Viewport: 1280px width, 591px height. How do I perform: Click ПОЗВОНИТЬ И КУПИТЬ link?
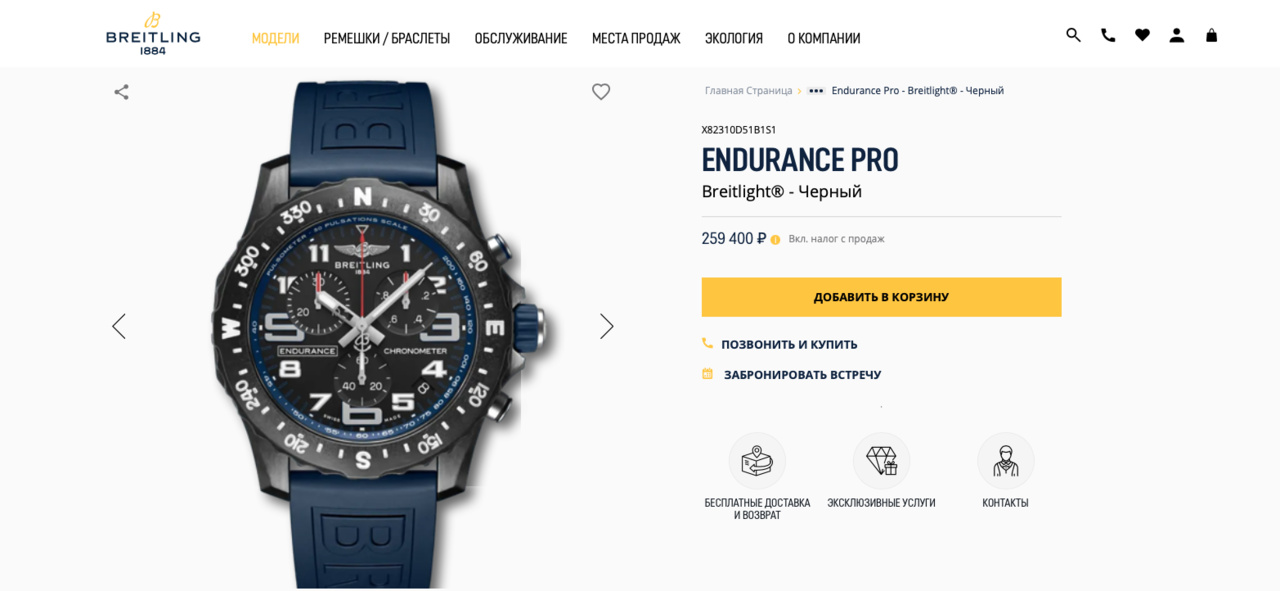click(789, 344)
